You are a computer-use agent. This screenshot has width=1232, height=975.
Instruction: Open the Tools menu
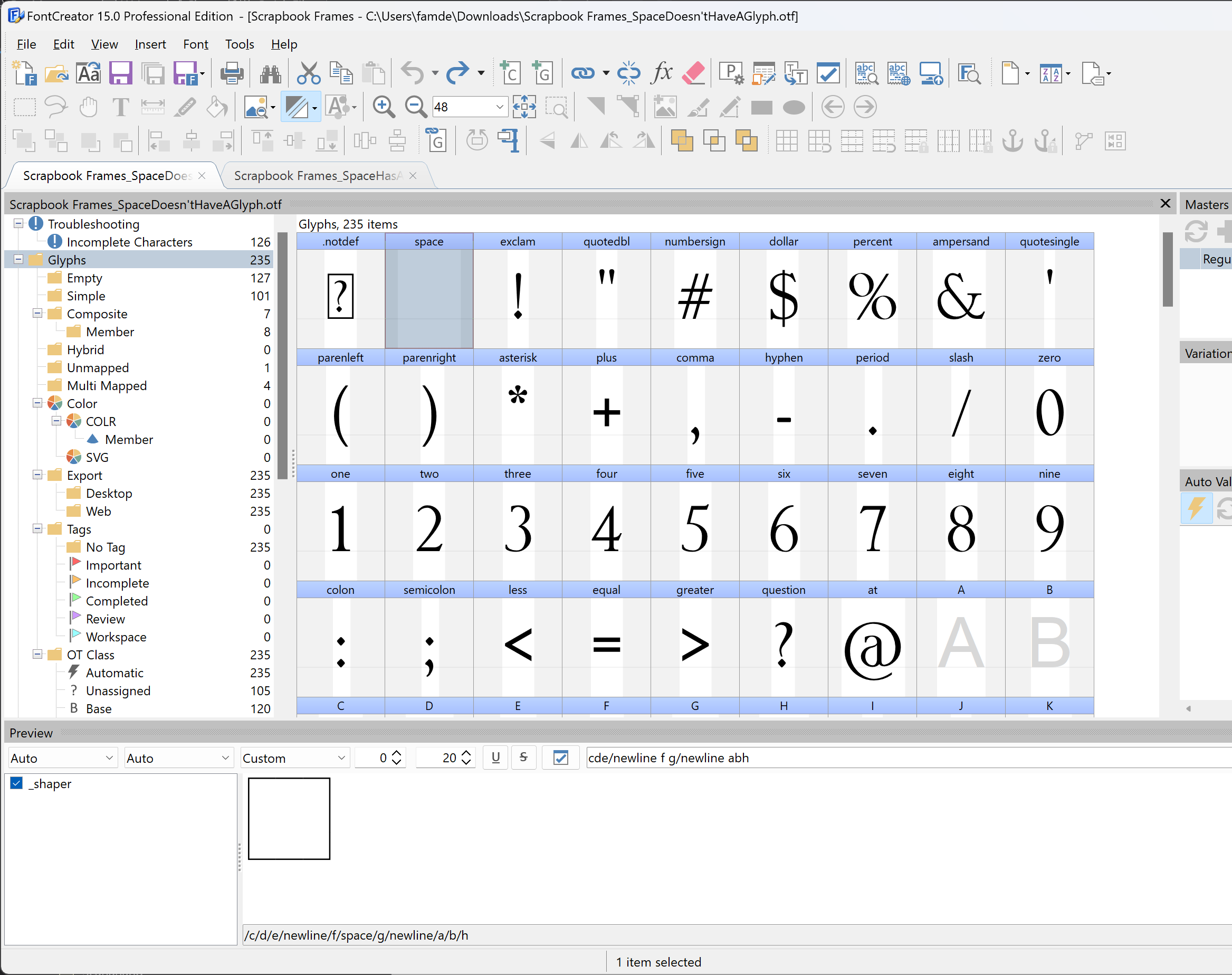pos(240,44)
